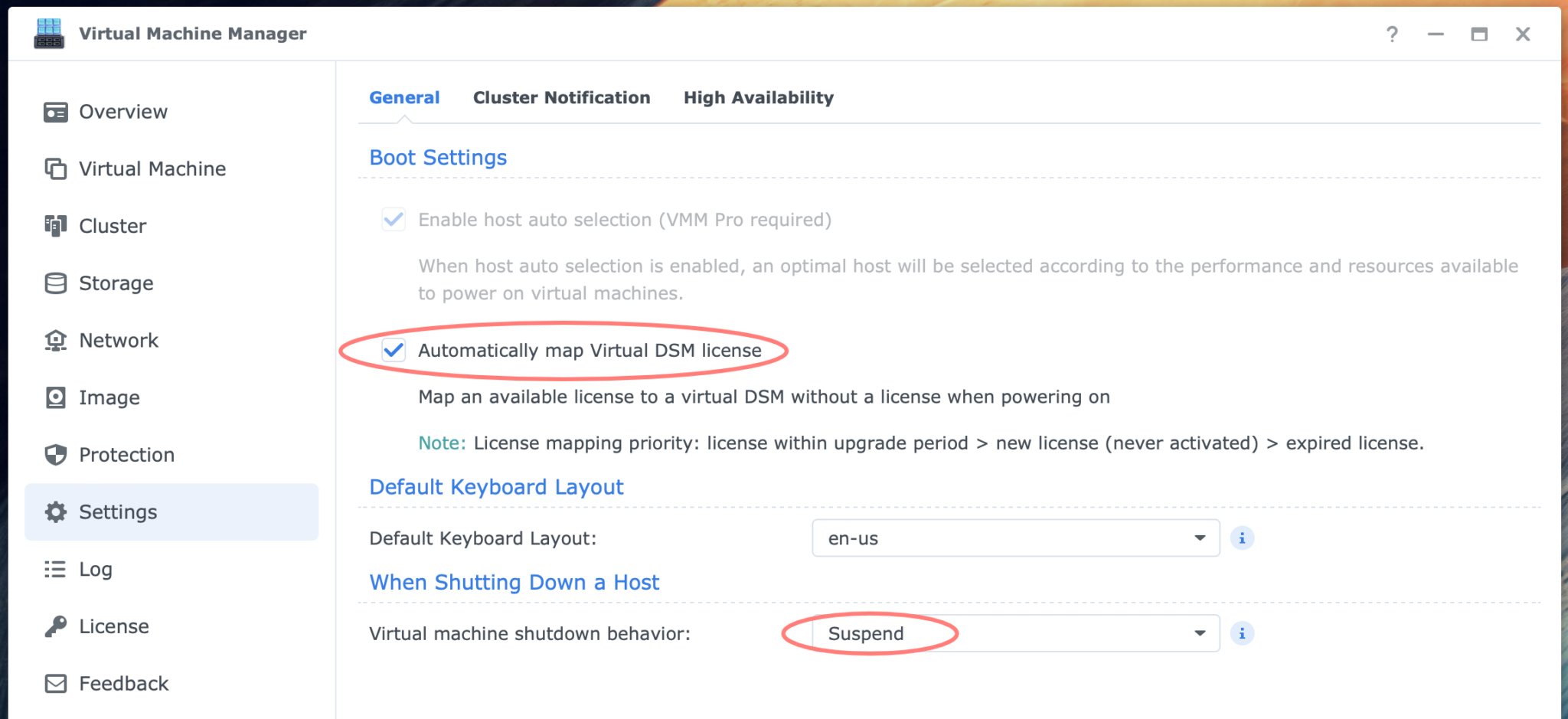The width and height of the screenshot is (1568, 719).
Task: Open the High Availability tab
Action: [758, 97]
